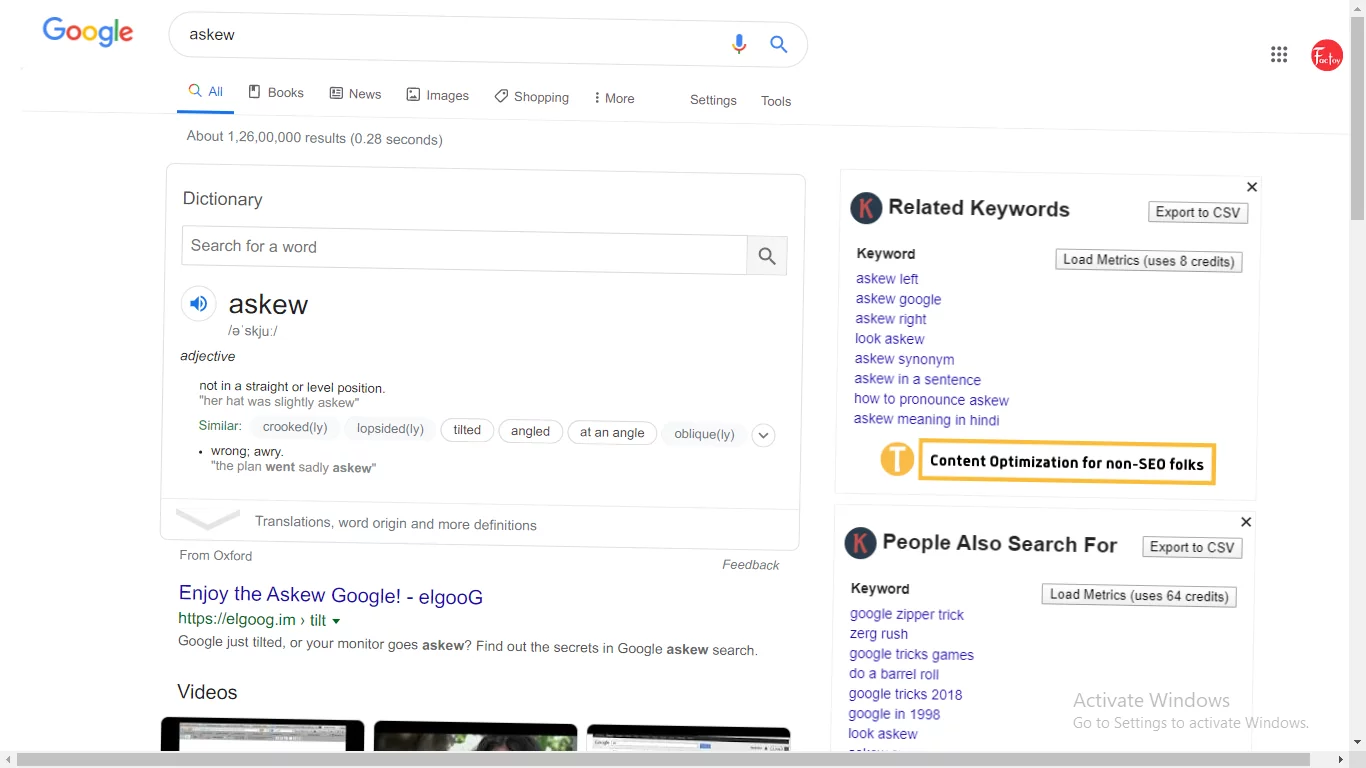Viewport: 1366px width, 768px height.
Task: Play the askew pronunciation audio
Action: click(x=199, y=303)
